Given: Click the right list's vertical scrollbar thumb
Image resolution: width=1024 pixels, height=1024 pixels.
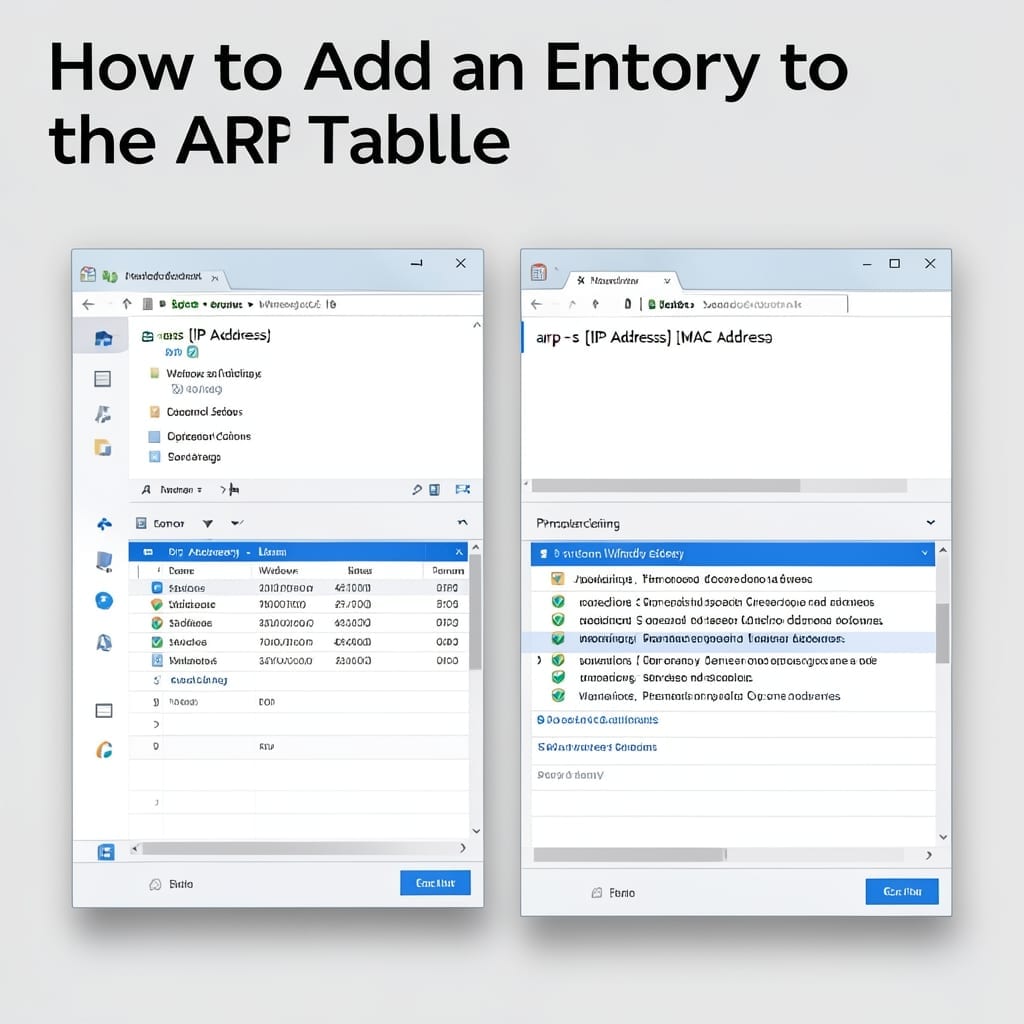Looking at the screenshot, I should (942, 633).
